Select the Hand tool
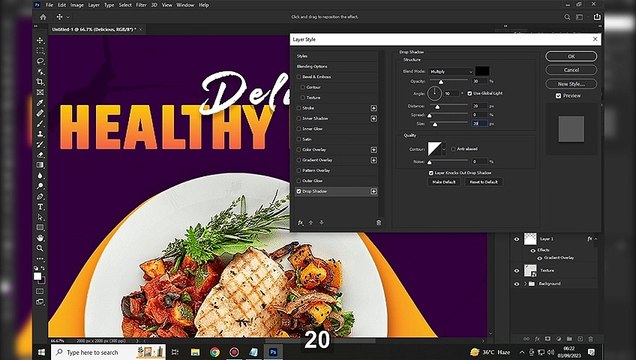 [x=40, y=238]
